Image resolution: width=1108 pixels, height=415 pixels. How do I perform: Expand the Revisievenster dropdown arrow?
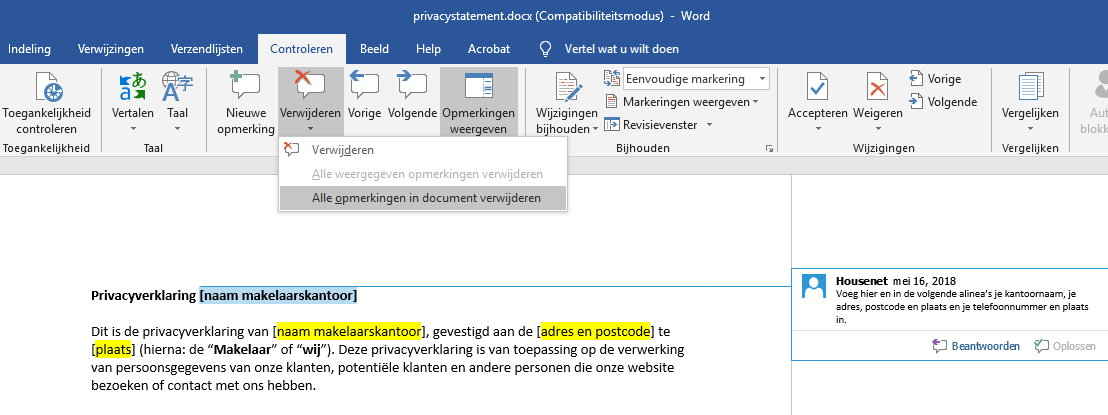pyautogui.click(x=709, y=125)
